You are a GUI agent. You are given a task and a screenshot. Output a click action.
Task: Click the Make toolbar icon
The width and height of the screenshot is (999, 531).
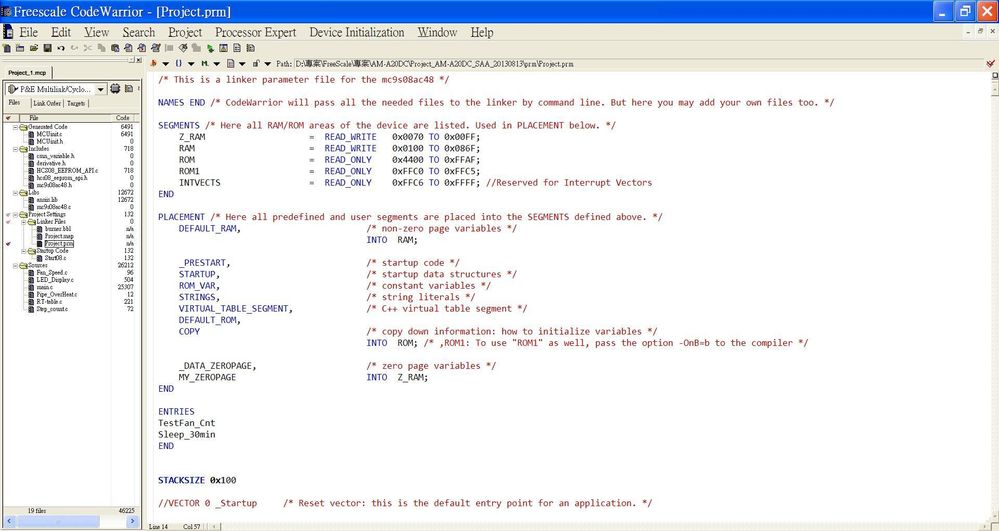183,48
